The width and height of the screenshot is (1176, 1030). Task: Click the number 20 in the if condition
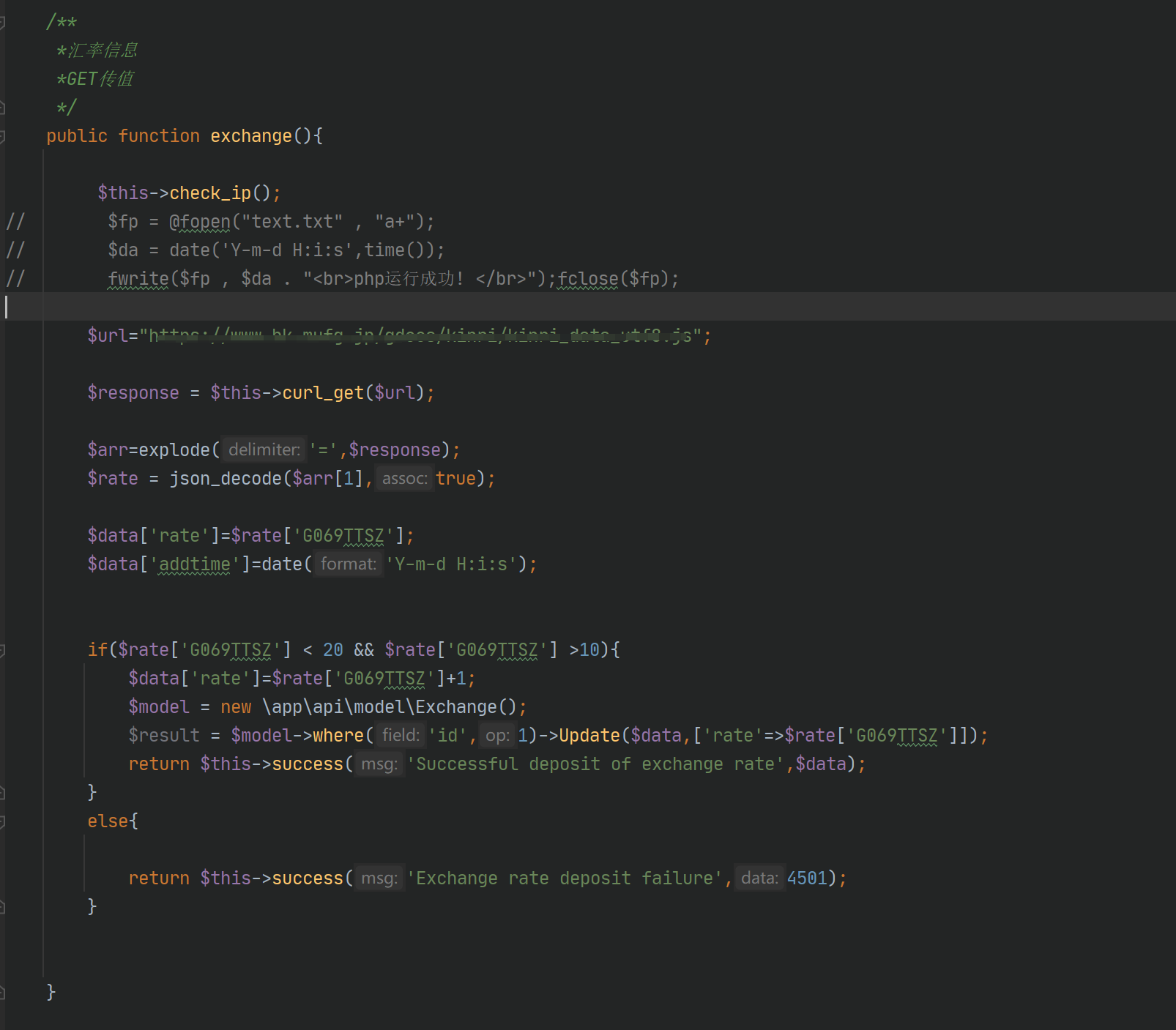click(x=333, y=649)
